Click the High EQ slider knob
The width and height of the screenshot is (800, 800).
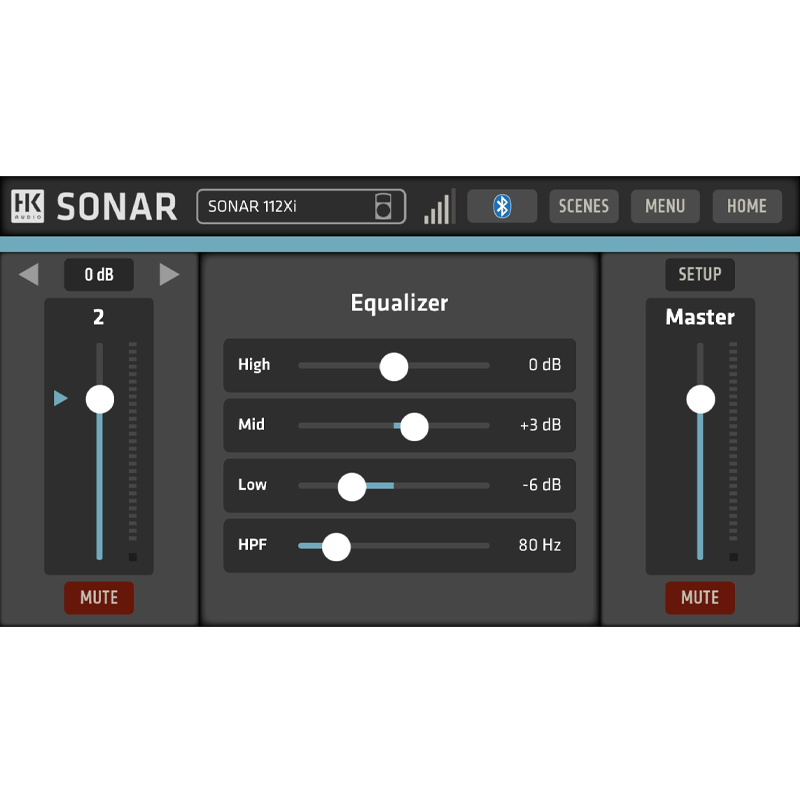[394, 366]
